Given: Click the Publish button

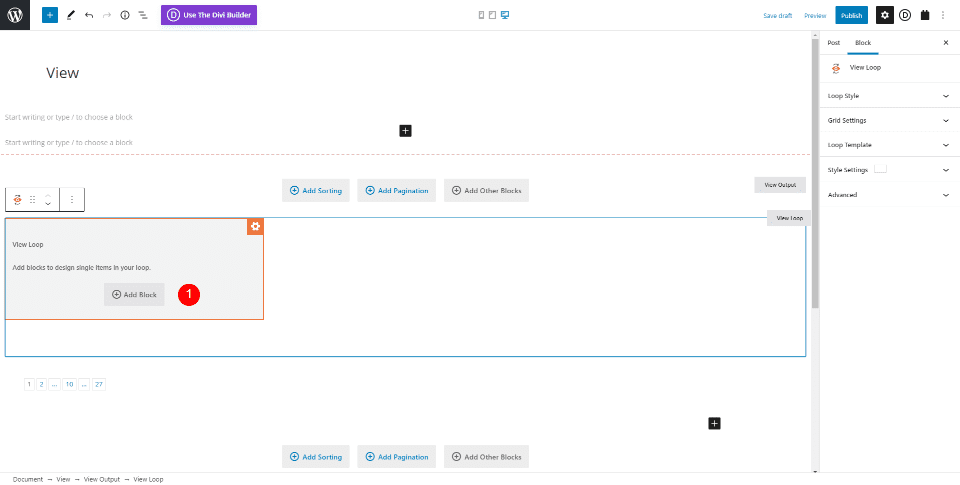Looking at the screenshot, I should click(851, 16).
